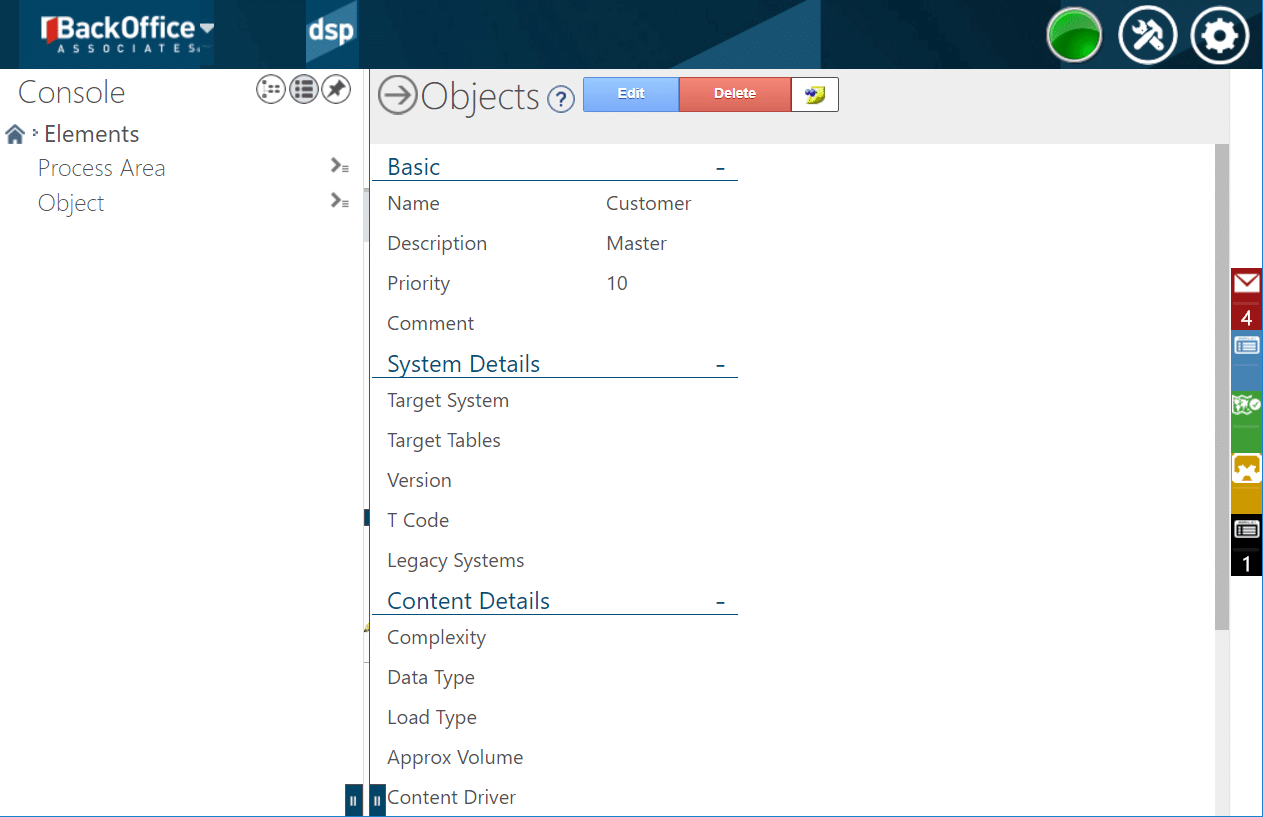Click the home icon beside Elements
The image size is (1263, 817).
(15, 135)
